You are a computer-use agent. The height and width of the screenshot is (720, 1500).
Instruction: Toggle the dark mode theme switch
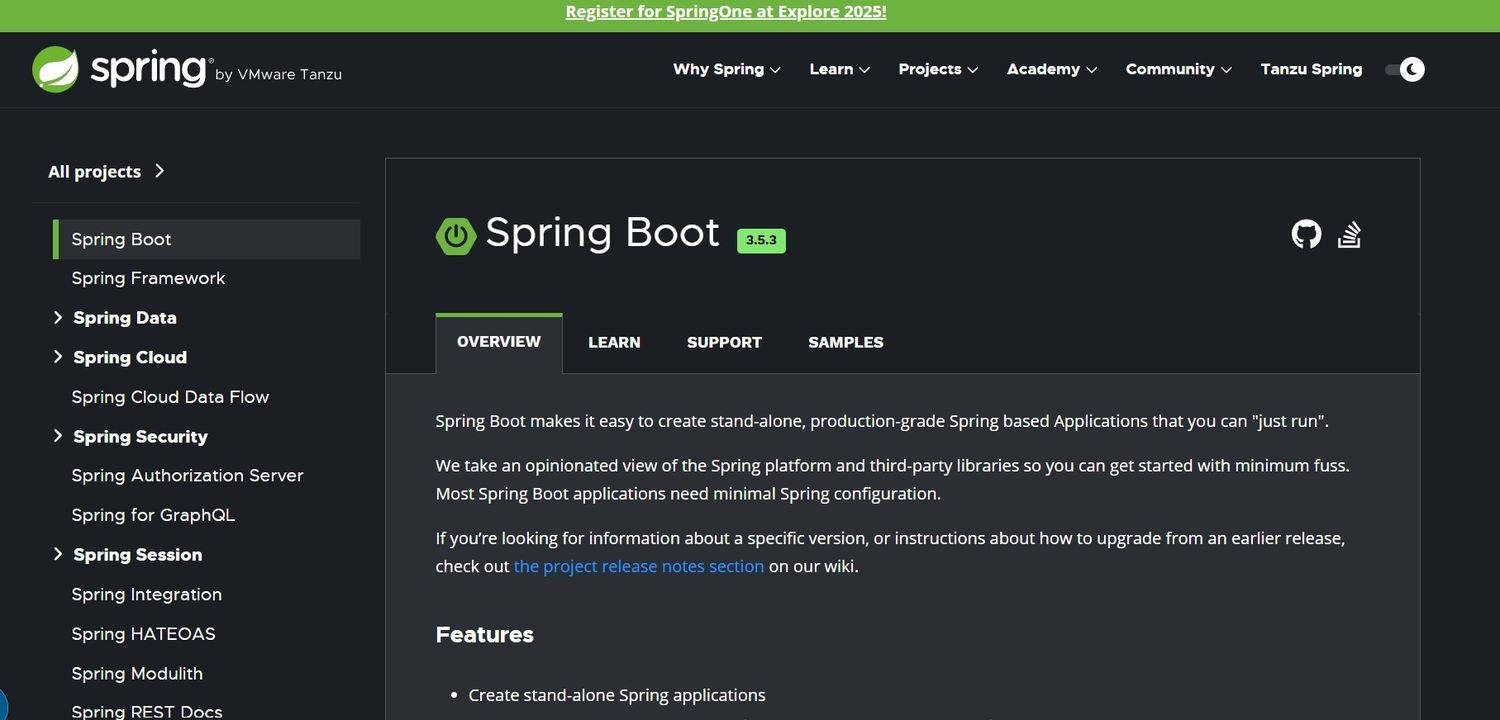(x=1404, y=69)
